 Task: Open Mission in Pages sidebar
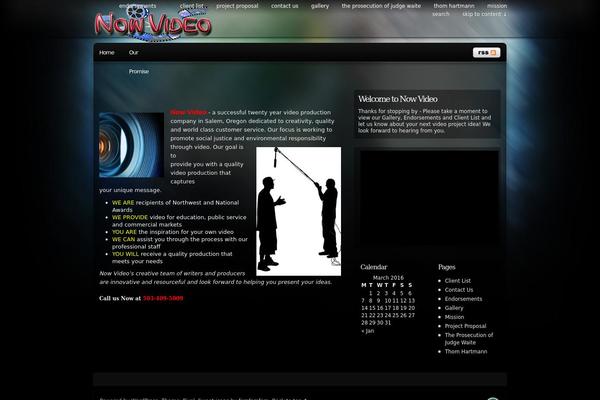coord(454,317)
